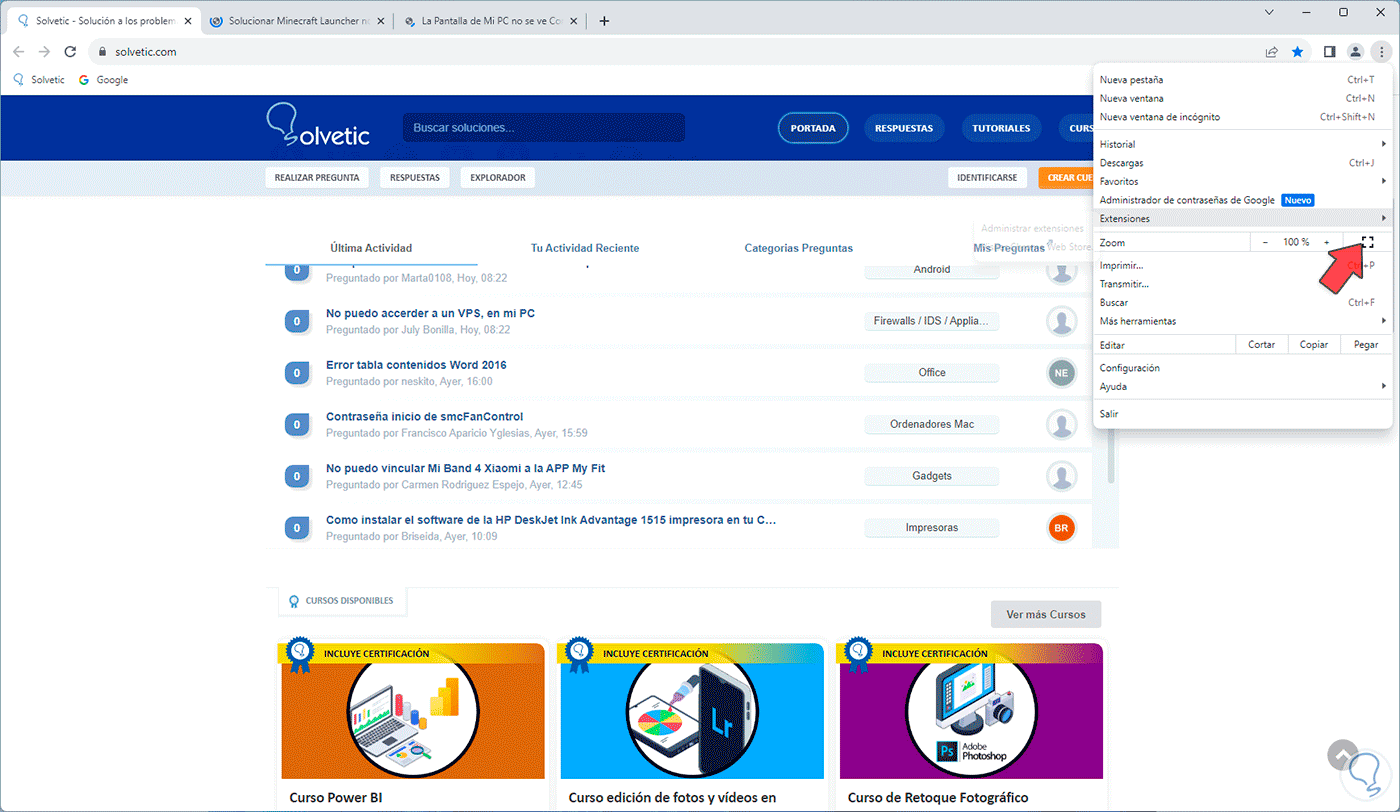Select the Última Actividad tab
The width and height of the screenshot is (1400, 812).
click(371, 248)
